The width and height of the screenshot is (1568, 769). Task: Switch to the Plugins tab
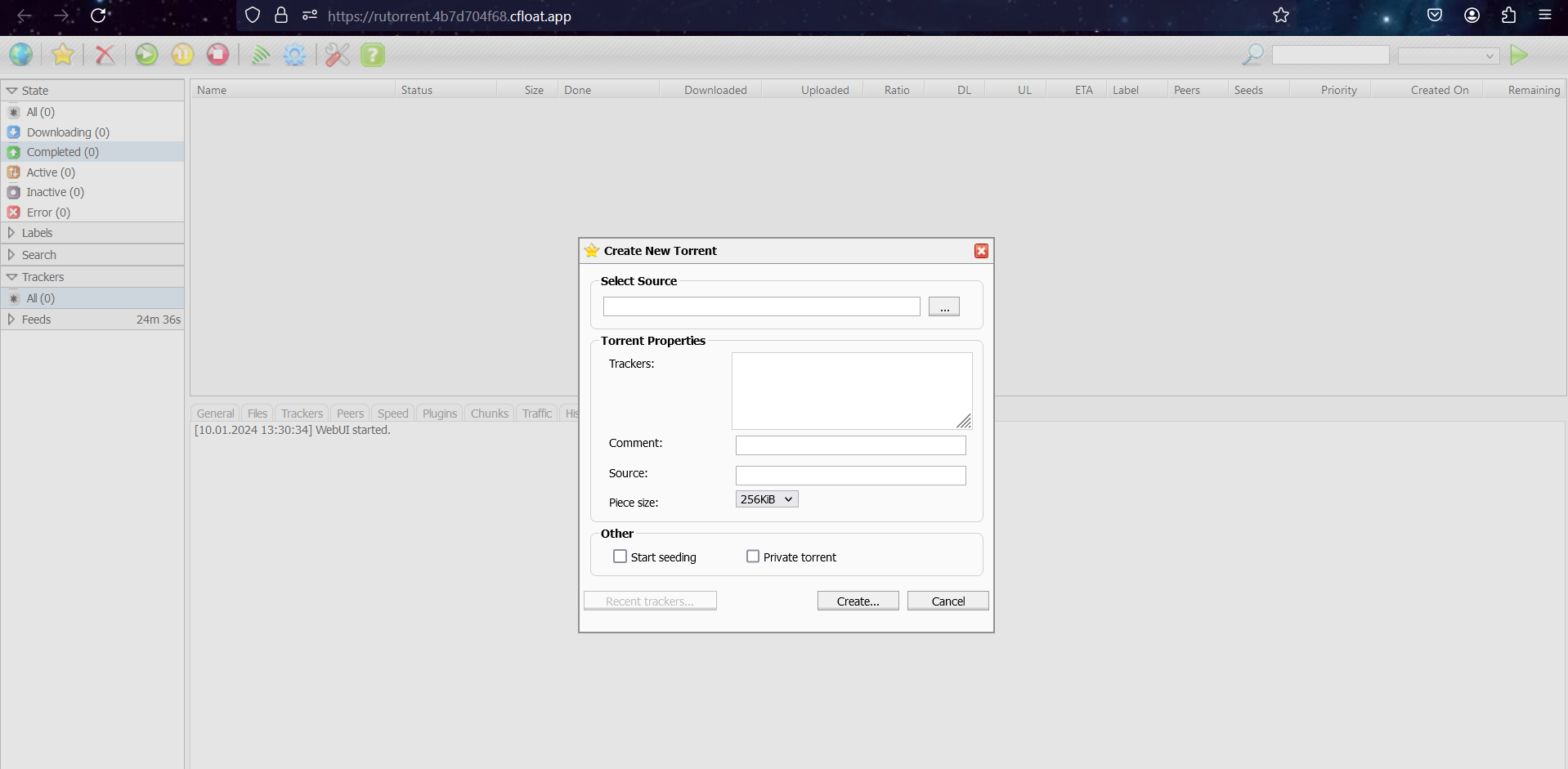pos(440,414)
